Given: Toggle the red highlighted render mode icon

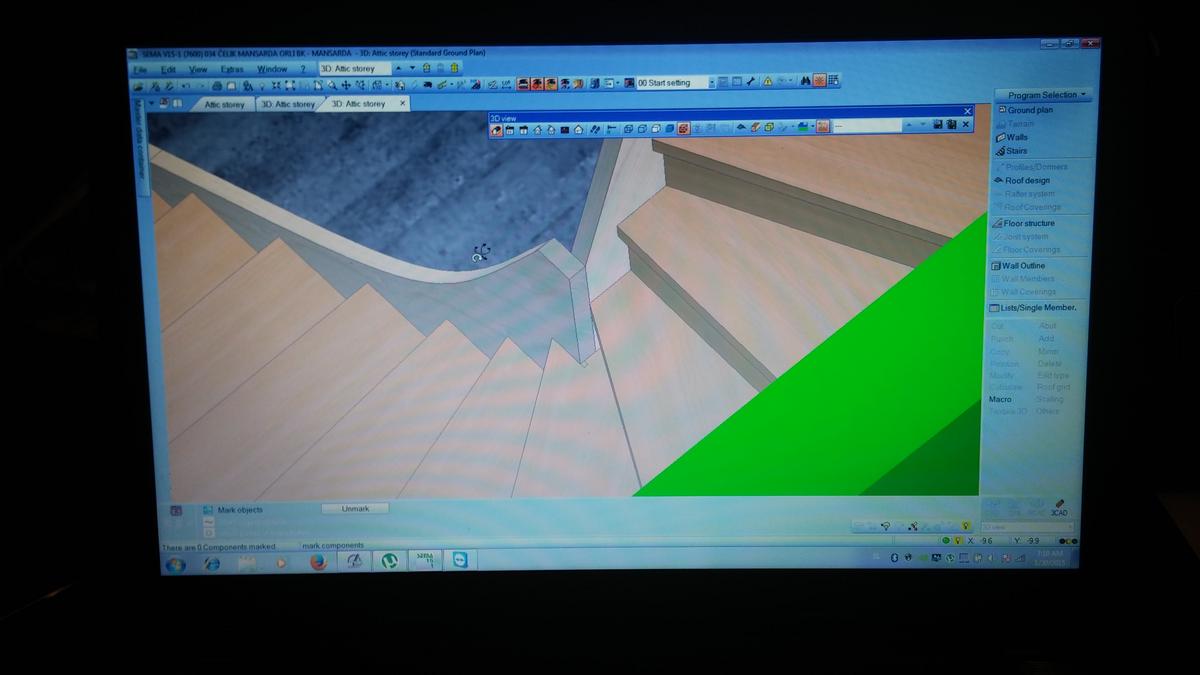Looking at the screenshot, I should [684, 128].
